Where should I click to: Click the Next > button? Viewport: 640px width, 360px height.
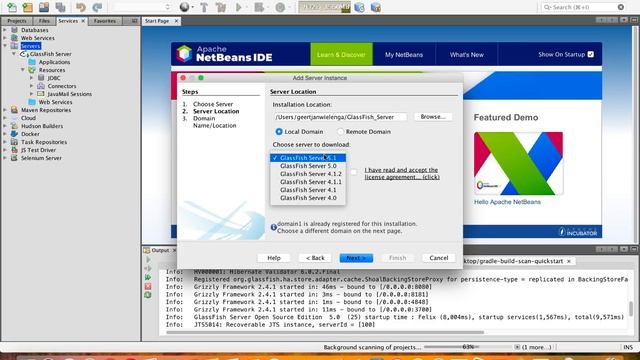click(356, 258)
